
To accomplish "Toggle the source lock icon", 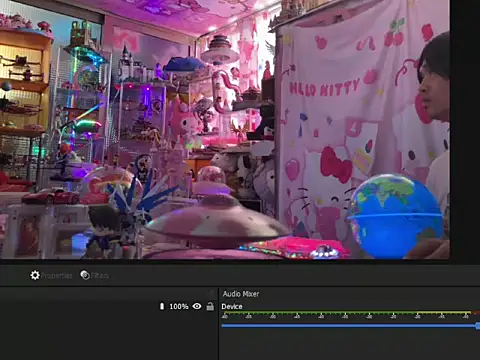I will pyautogui.click(x=210, y=306).
